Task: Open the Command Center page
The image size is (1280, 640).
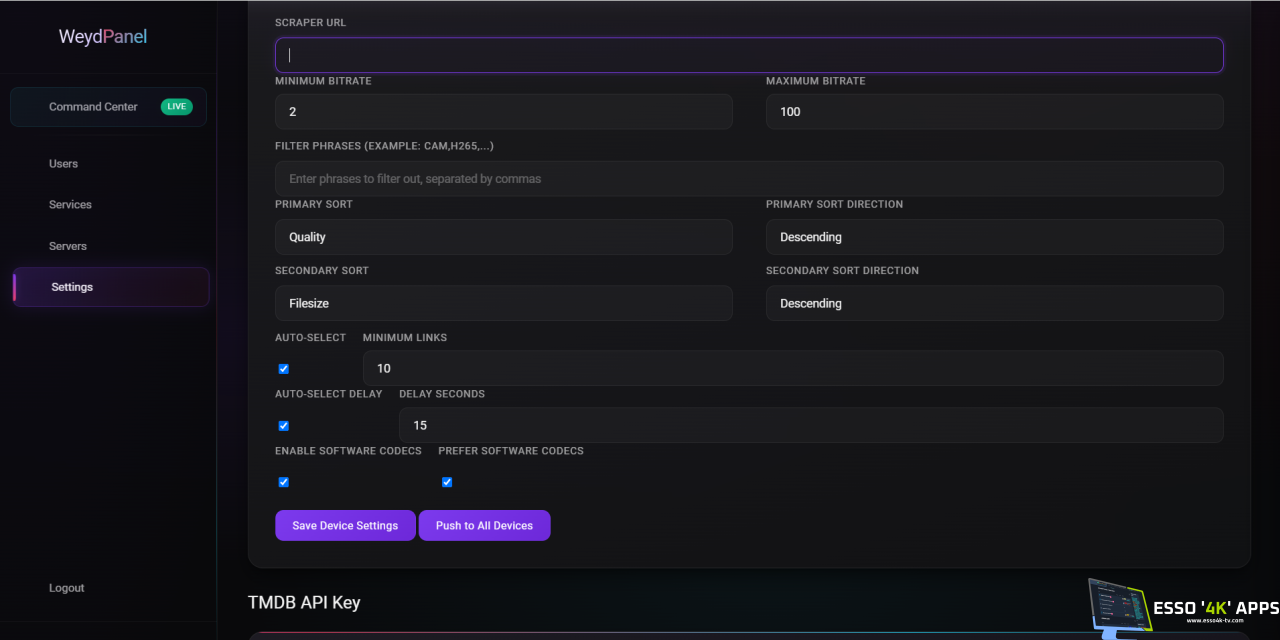Action: pos(108,107)
